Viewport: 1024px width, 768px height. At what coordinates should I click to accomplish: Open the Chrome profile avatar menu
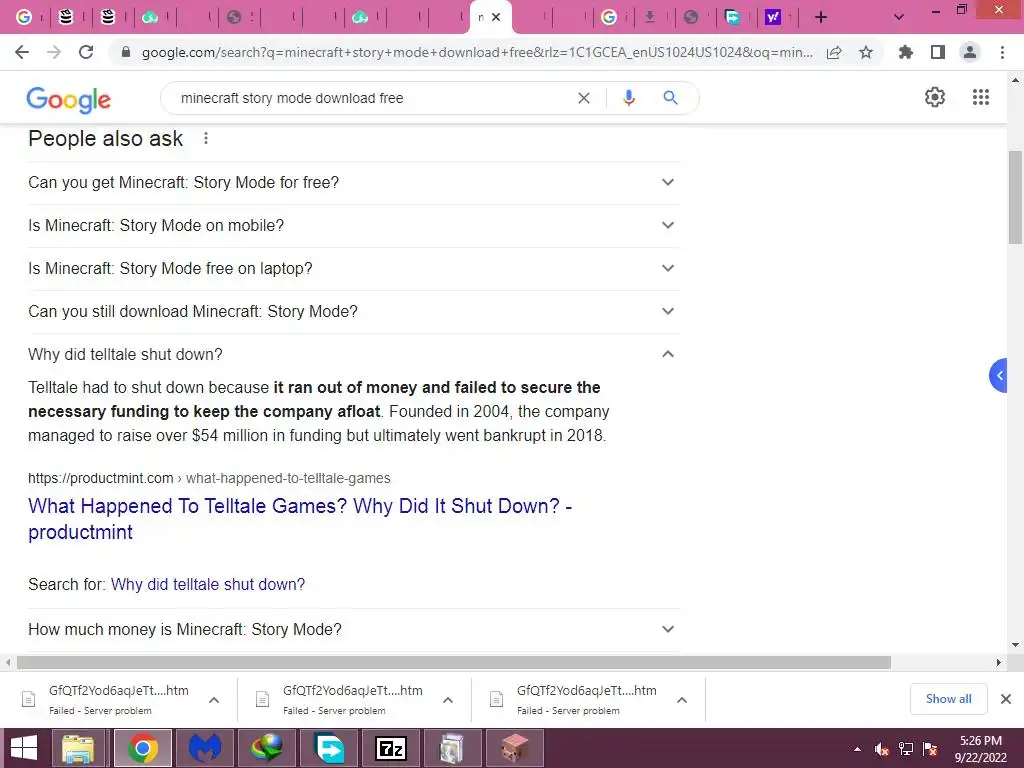pos(970,52)
